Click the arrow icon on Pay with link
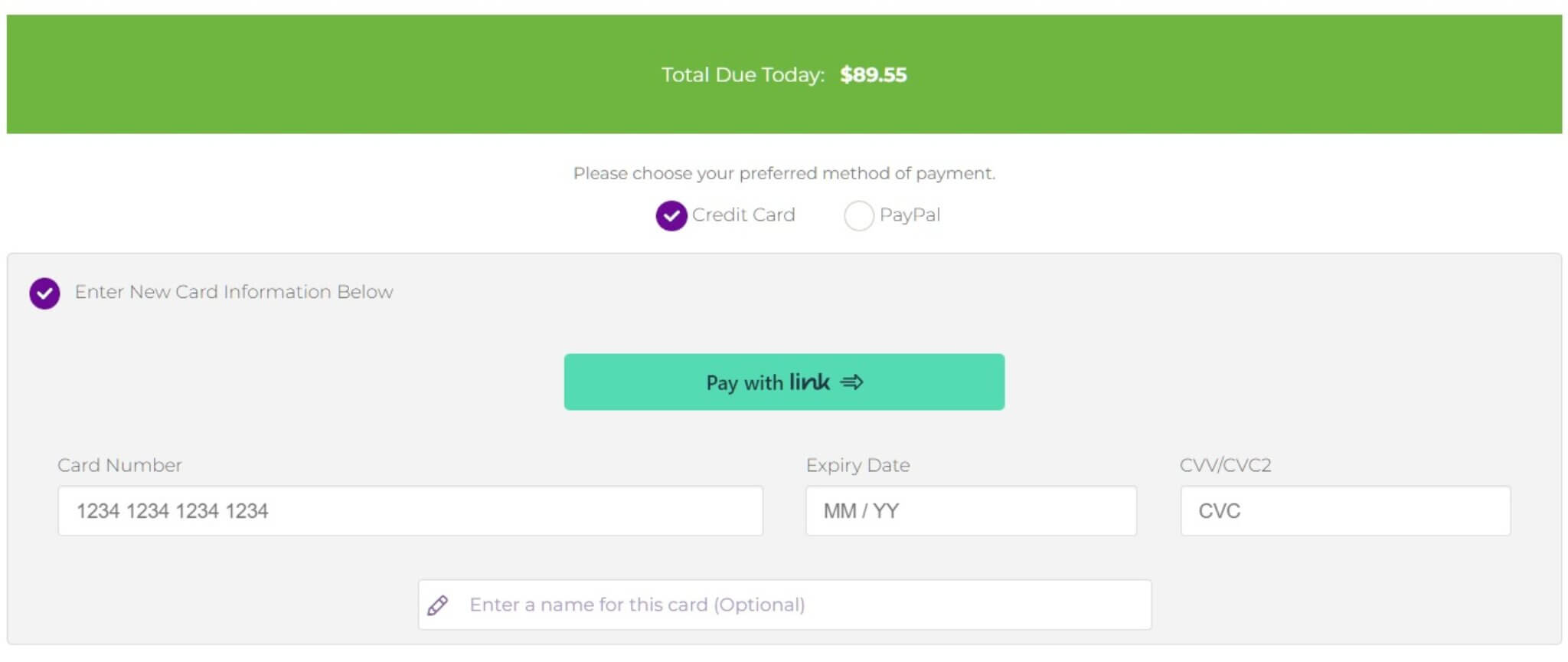The width and height of the screenshot is (1568, 662). (x=851, y=382)
